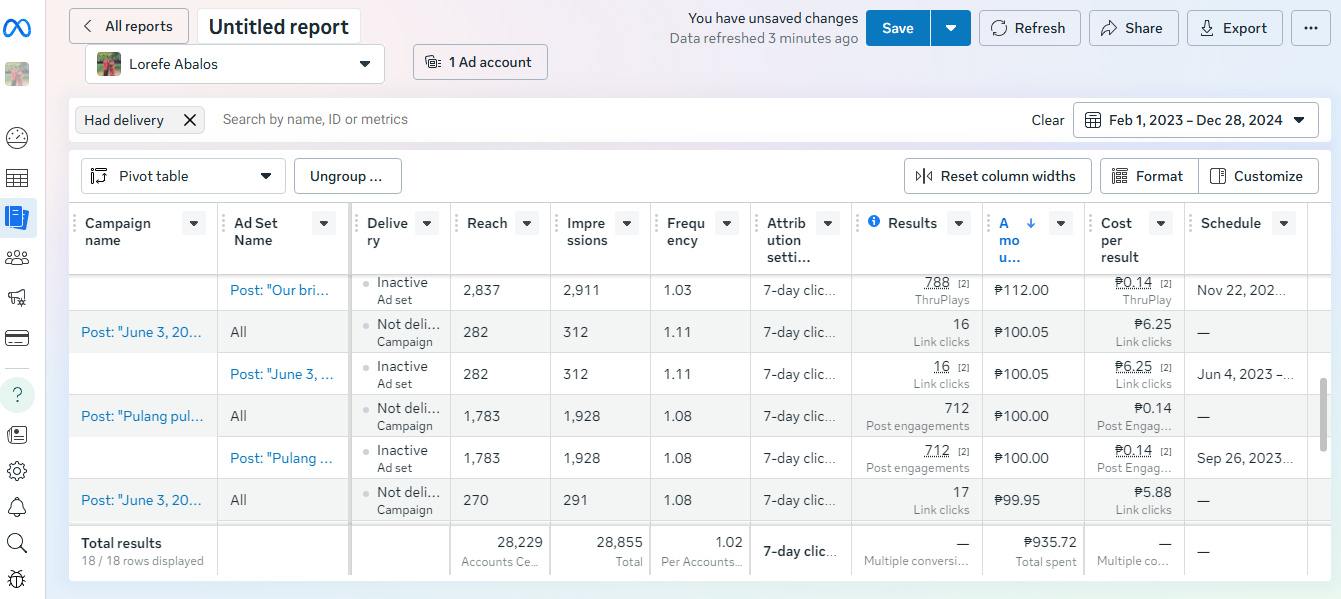Viewport: 1341px width, 599px height.
Task: Open the megaphone Advertising settings icon
Action: 17,297
